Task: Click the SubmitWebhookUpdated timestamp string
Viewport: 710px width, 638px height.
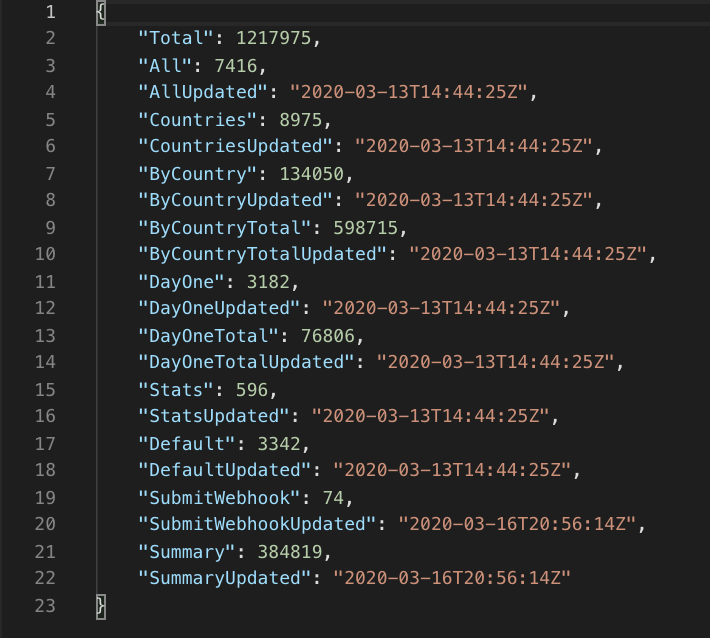Action: [517, 524]
